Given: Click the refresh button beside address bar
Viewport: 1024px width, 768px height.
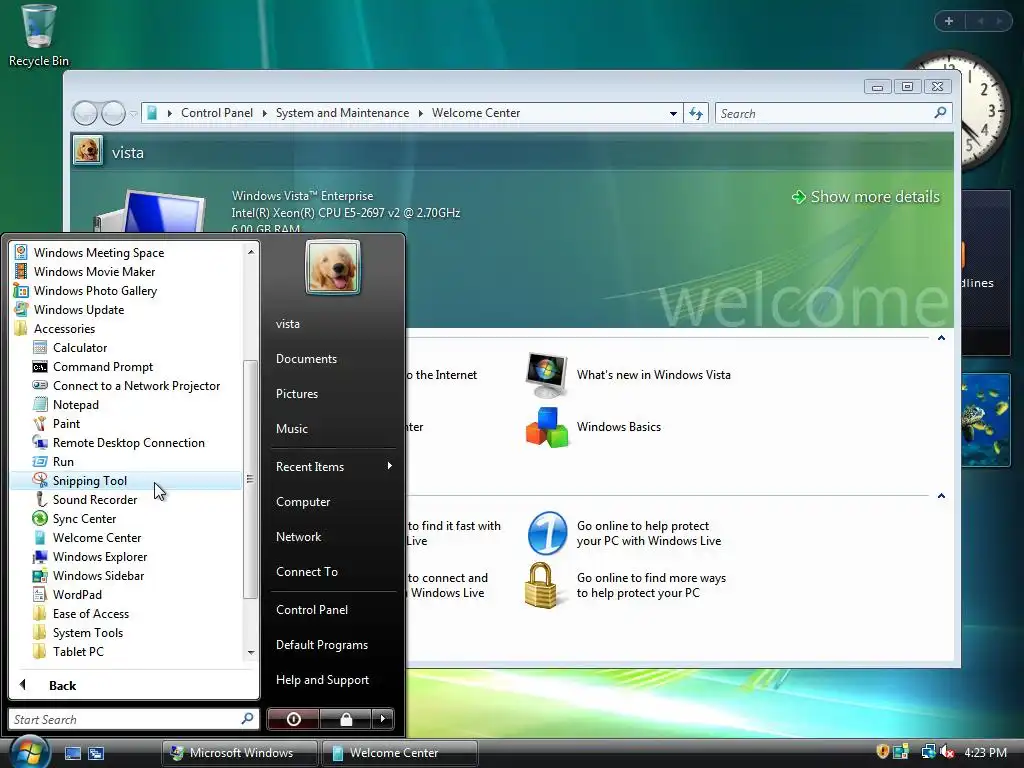Looking at the screenshot, I should 696,114.
